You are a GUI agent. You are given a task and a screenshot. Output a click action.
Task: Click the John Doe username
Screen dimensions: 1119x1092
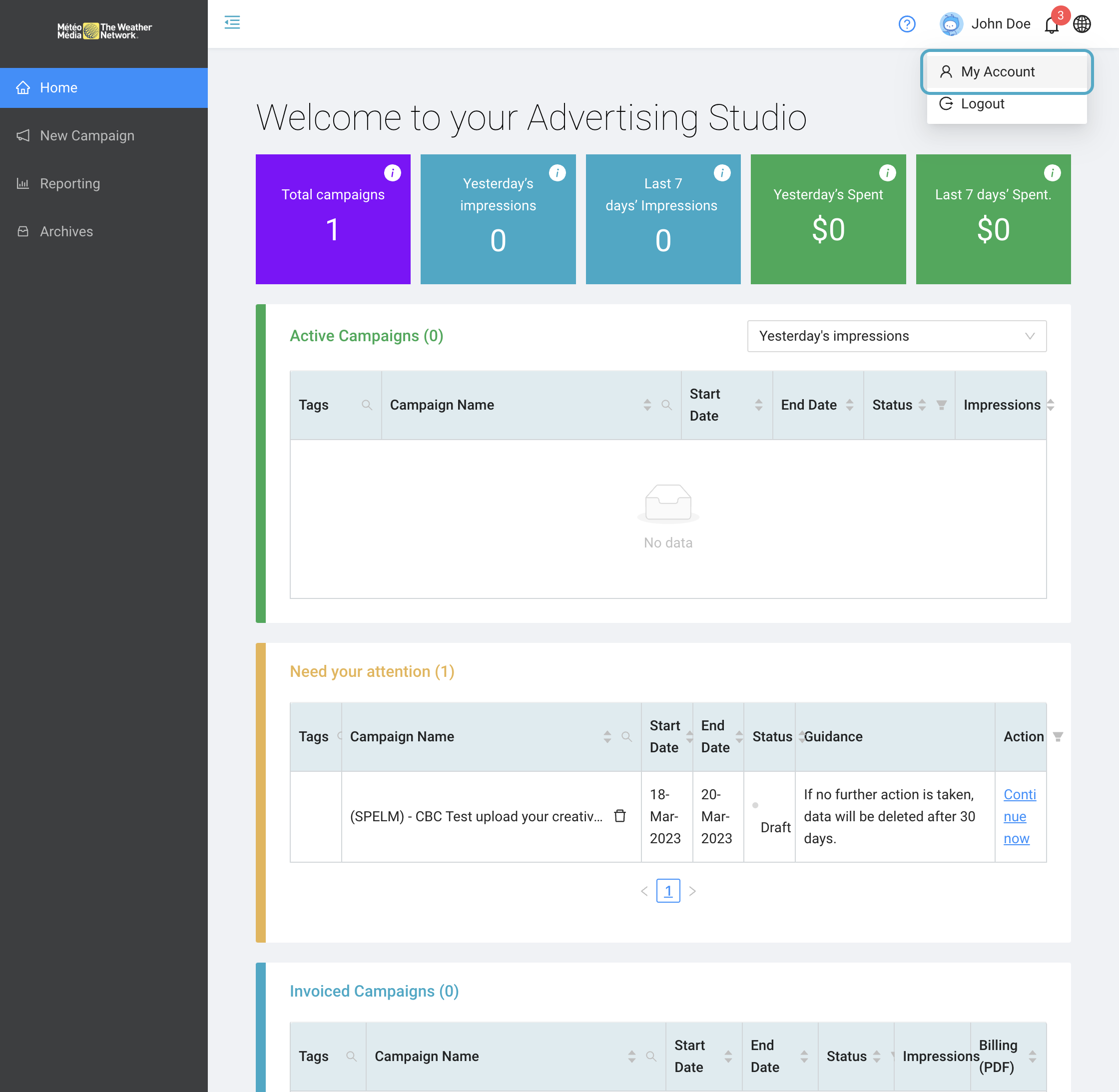tap(1001, 24)
